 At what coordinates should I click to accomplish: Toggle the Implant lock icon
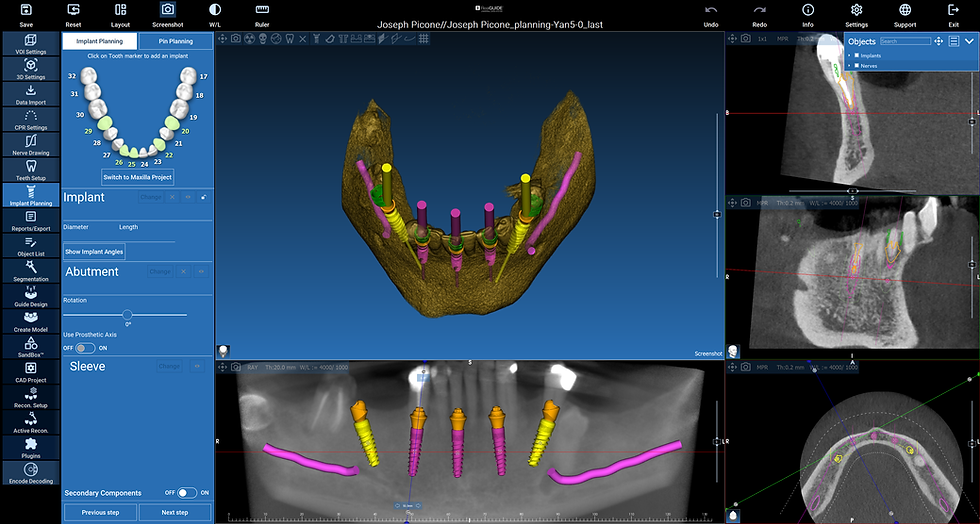[204, 197]
